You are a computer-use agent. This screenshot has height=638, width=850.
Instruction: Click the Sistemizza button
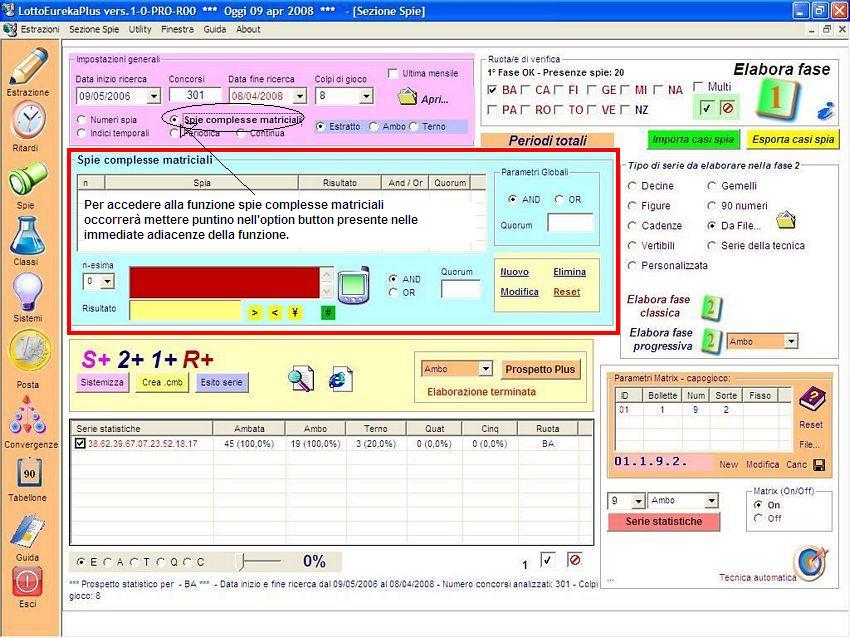(102, 382)
